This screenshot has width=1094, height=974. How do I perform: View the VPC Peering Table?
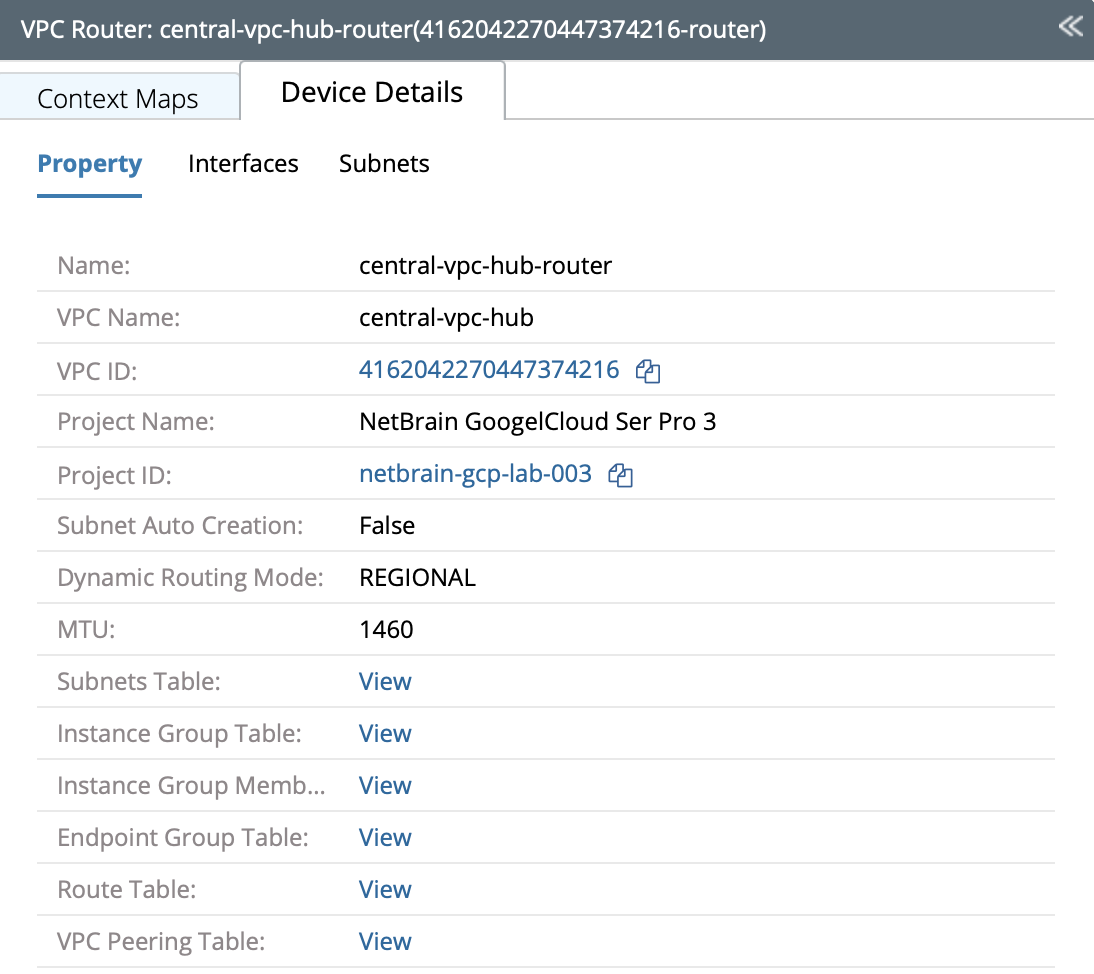[x=385, y=942]
